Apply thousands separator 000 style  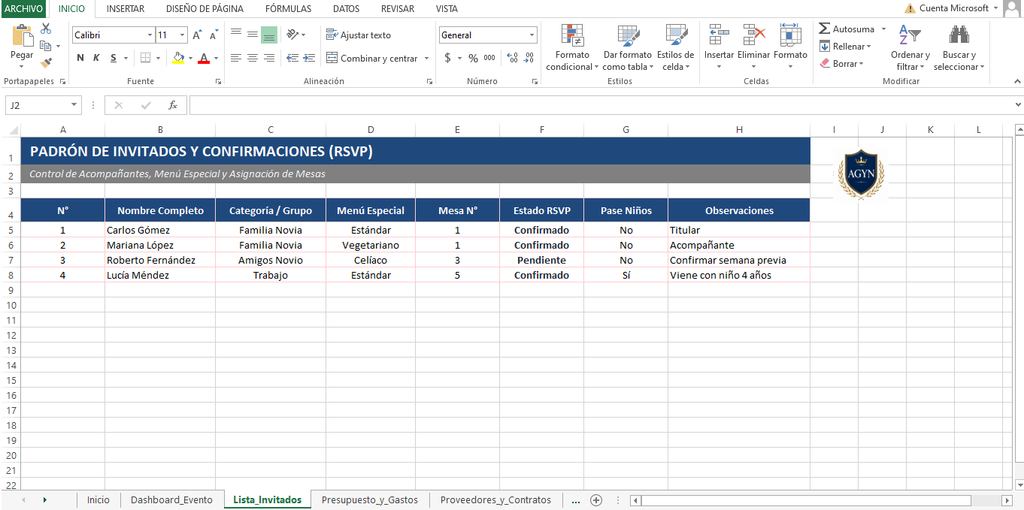tap(489, 58)
